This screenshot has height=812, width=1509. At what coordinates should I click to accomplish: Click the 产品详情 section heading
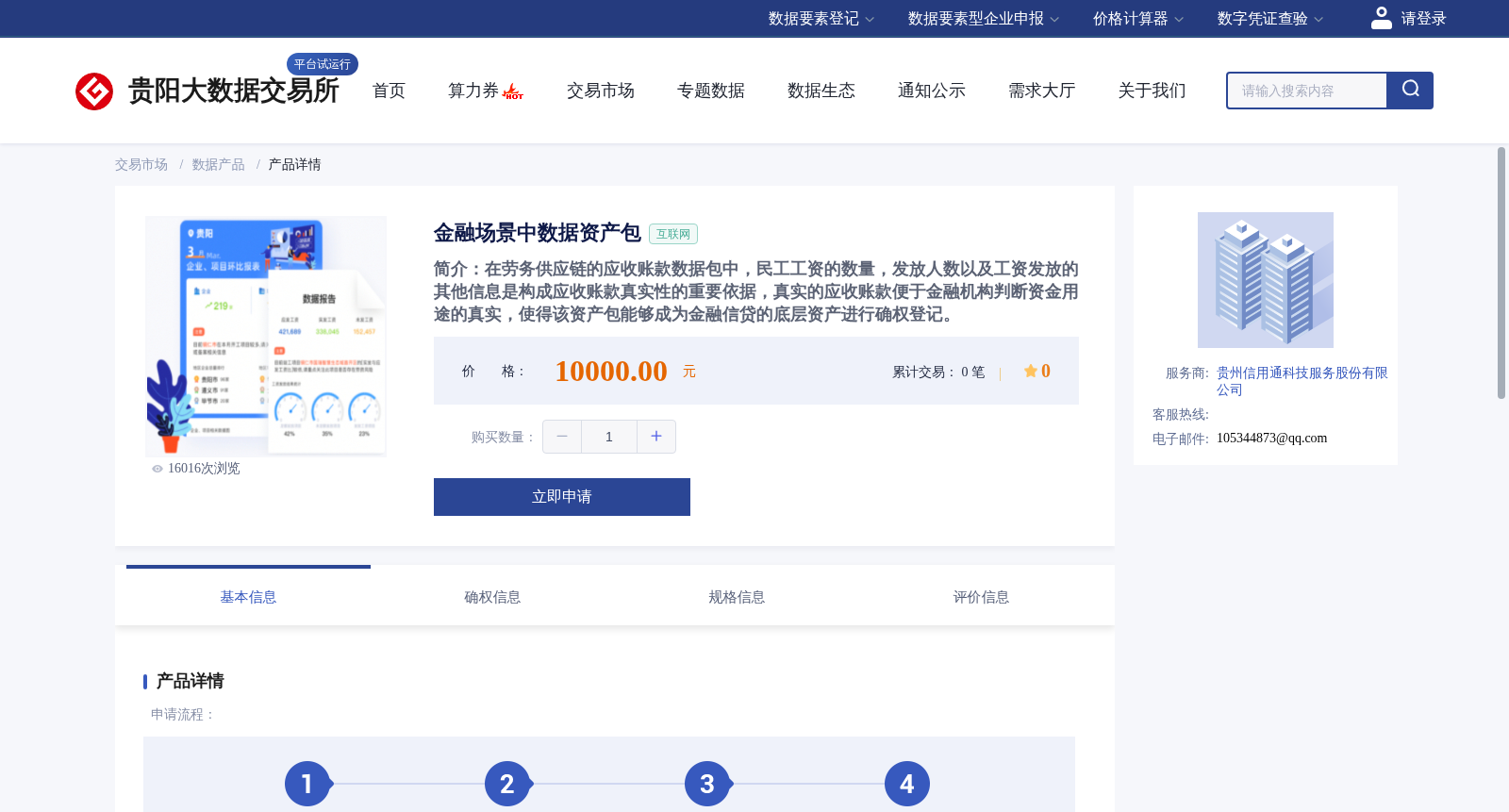190,681
